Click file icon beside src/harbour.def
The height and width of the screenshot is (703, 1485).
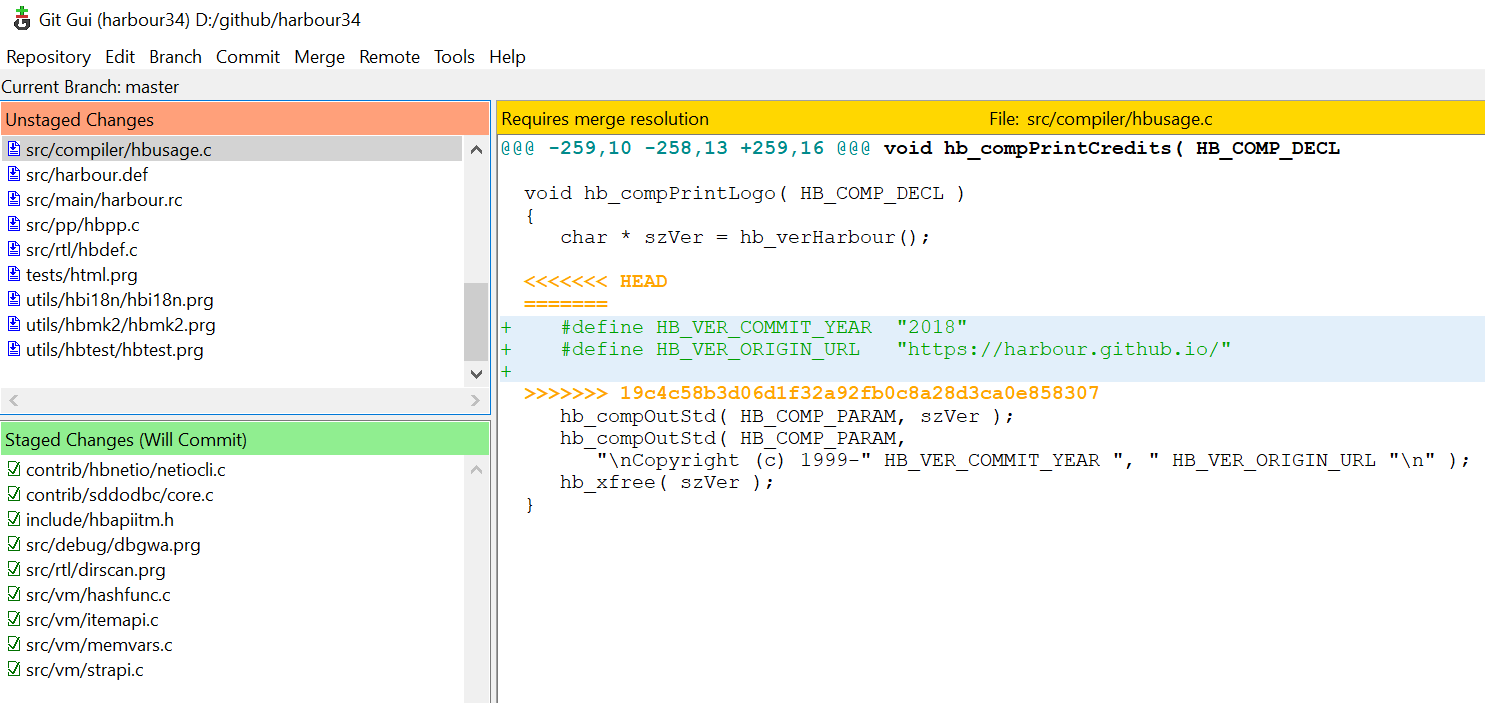14,175
